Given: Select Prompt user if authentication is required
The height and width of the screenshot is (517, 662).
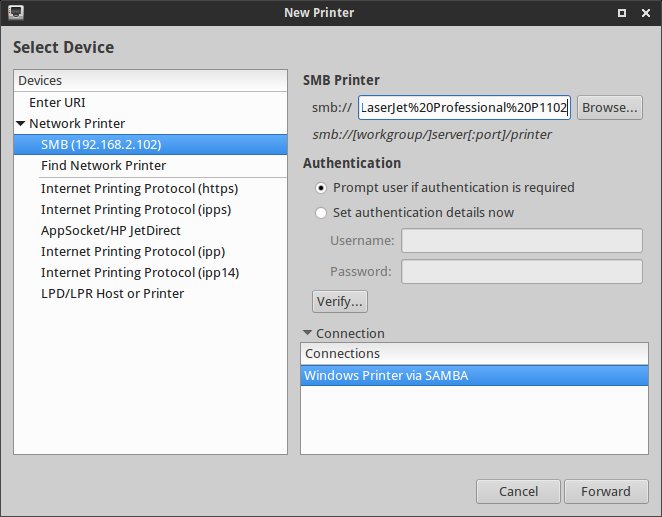Looking at the screenshot, I should [x=321, y=187].
